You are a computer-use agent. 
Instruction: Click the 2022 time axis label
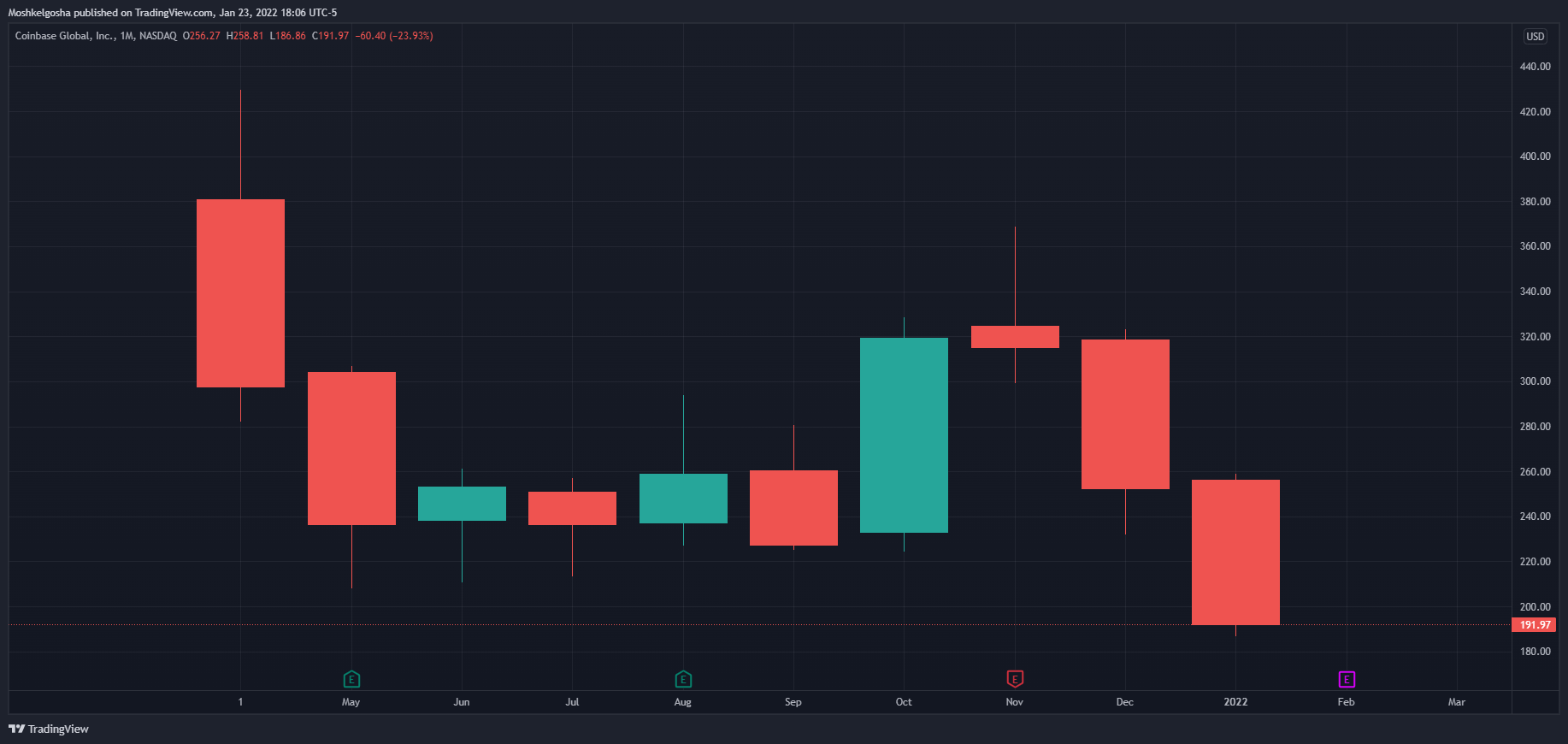point(1235,702)
